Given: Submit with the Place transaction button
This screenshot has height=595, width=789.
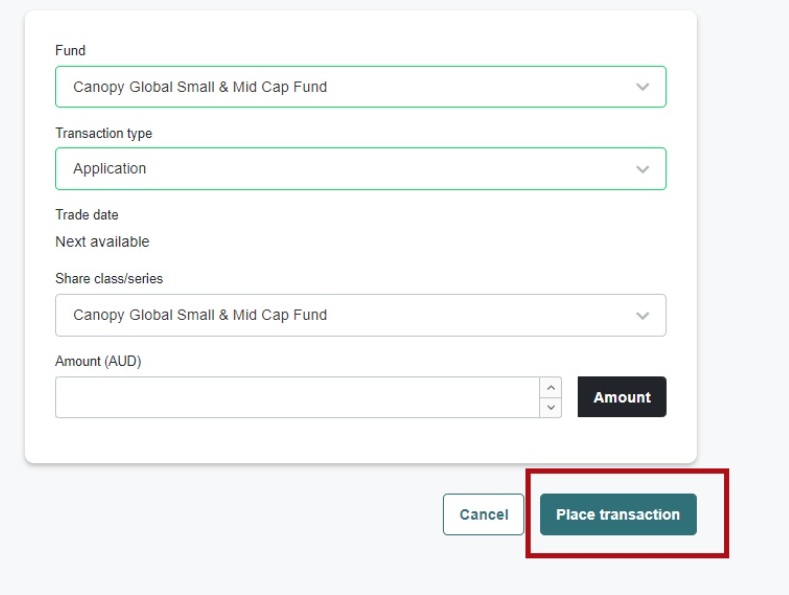Looking at the screenshot, I should [x=618, y=514].
